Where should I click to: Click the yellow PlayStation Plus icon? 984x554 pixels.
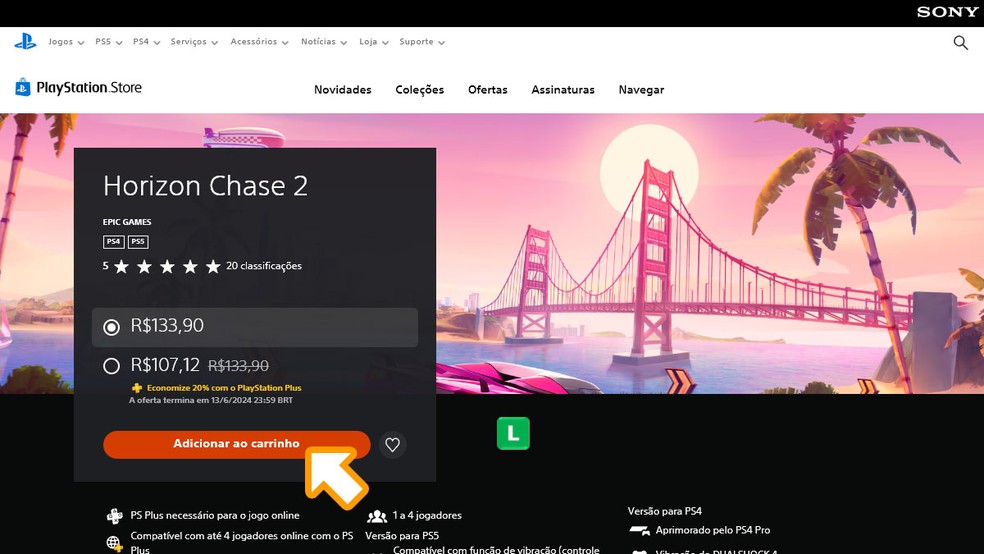137,388
